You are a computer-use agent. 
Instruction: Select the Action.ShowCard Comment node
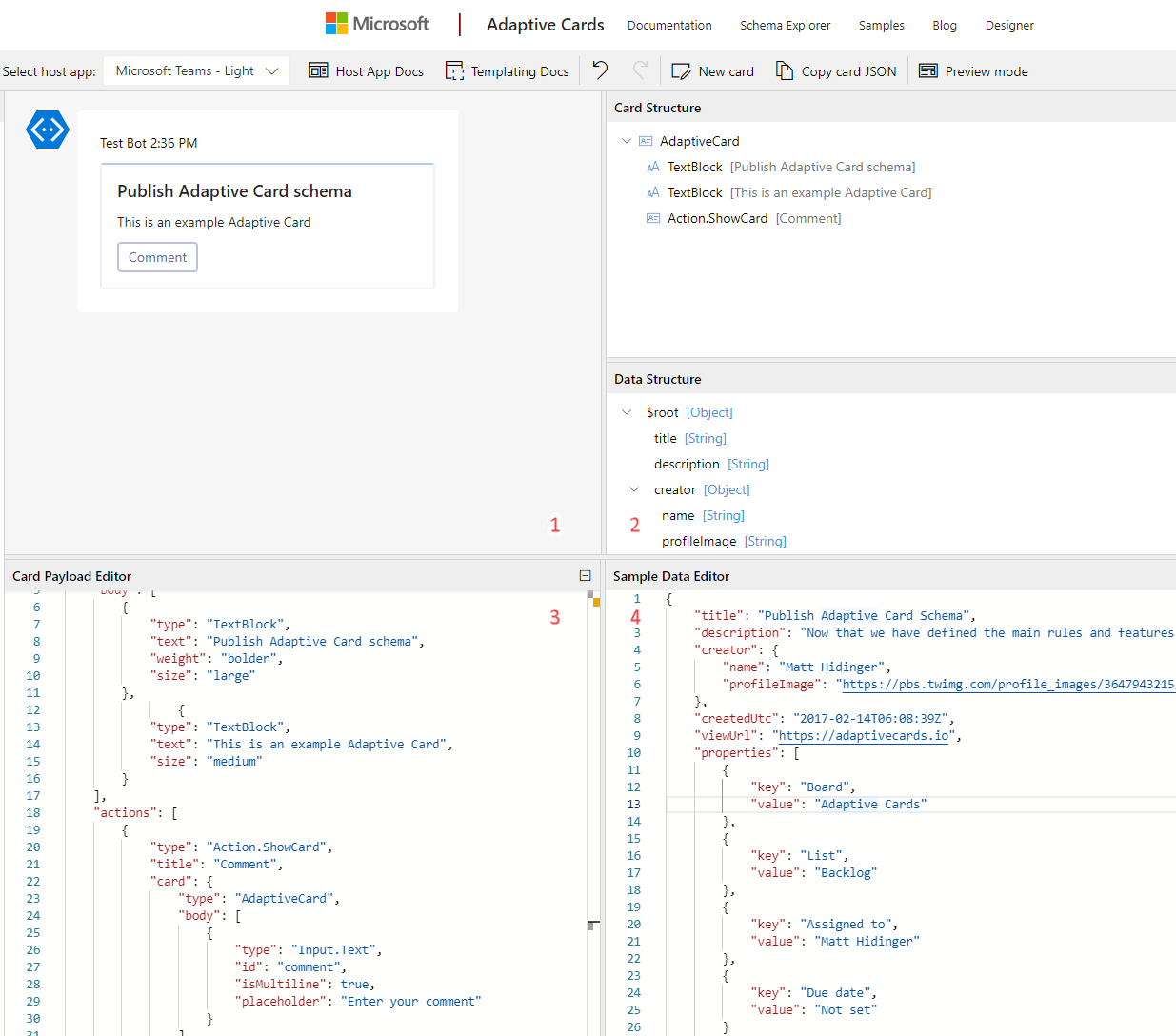[x=754, y=218]
